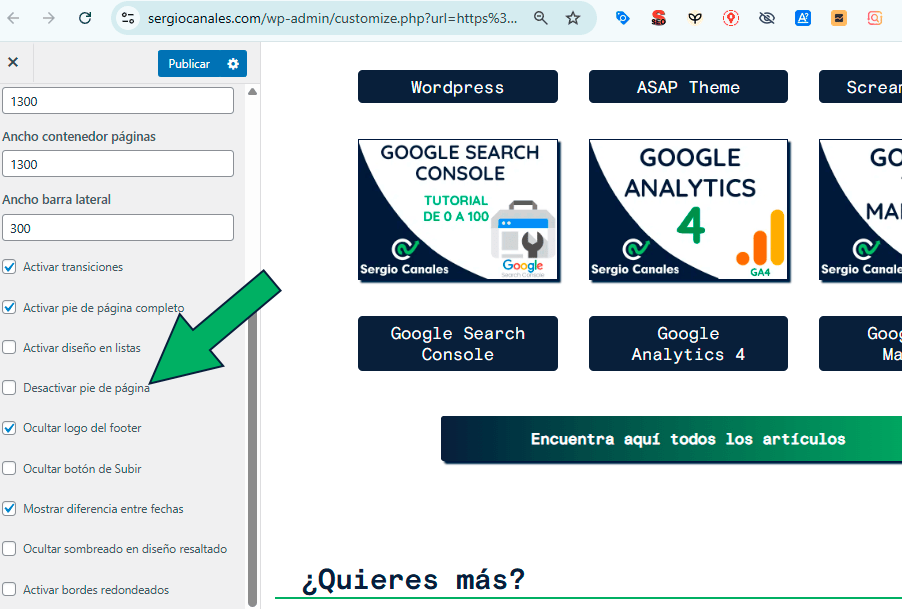Check Activar bordes redondeados

point(10,588)
